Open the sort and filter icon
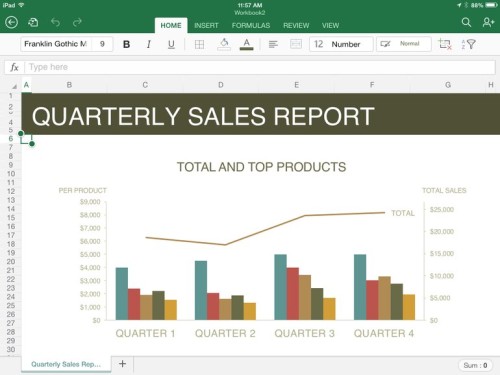This screenshot has width=500, height=375. (468, 44)
